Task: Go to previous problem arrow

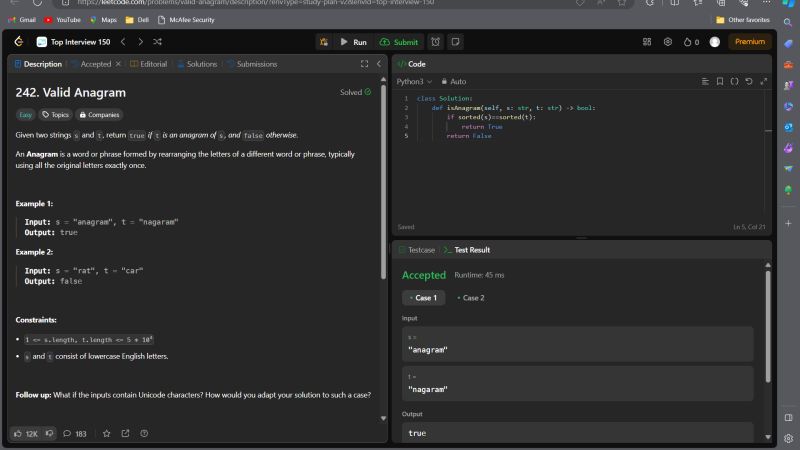Action: coord(123,42)
